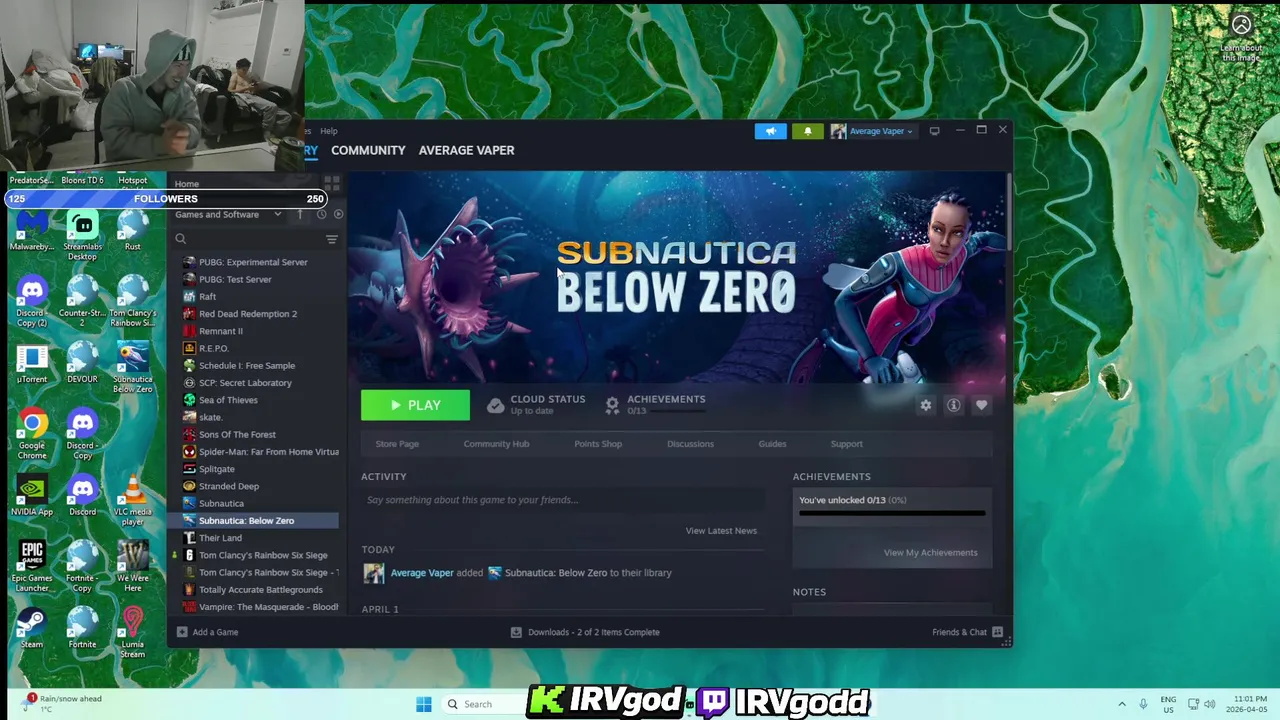Switch Steam to Big Picture mode
The height and width of the screenshot is (720, 1280).
(934, 131)
